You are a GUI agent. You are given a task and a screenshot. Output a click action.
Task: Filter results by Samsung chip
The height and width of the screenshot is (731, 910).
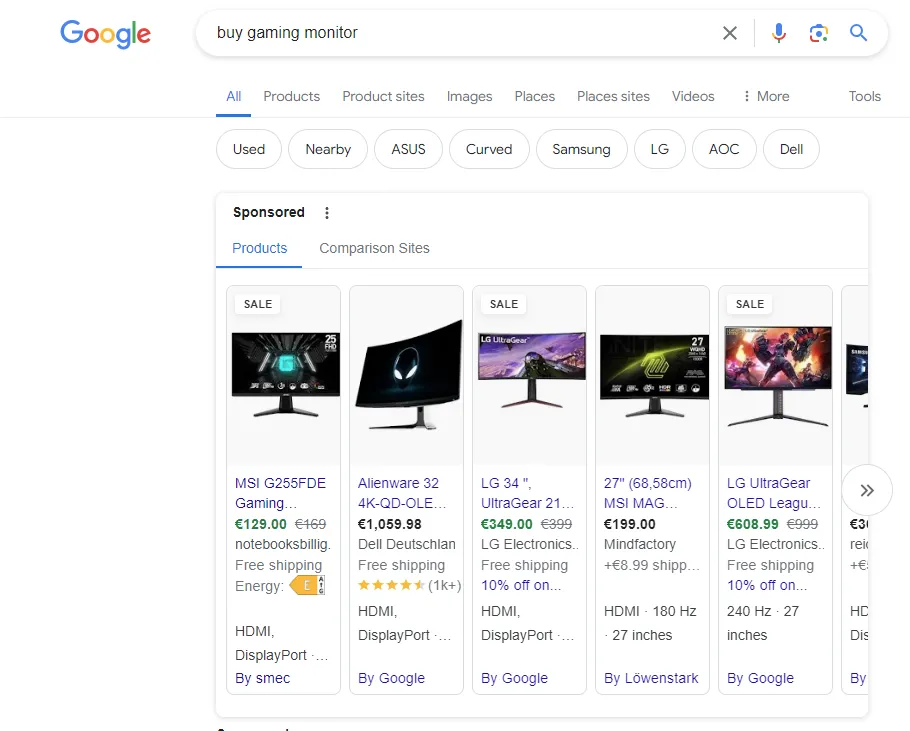[581, 149]
